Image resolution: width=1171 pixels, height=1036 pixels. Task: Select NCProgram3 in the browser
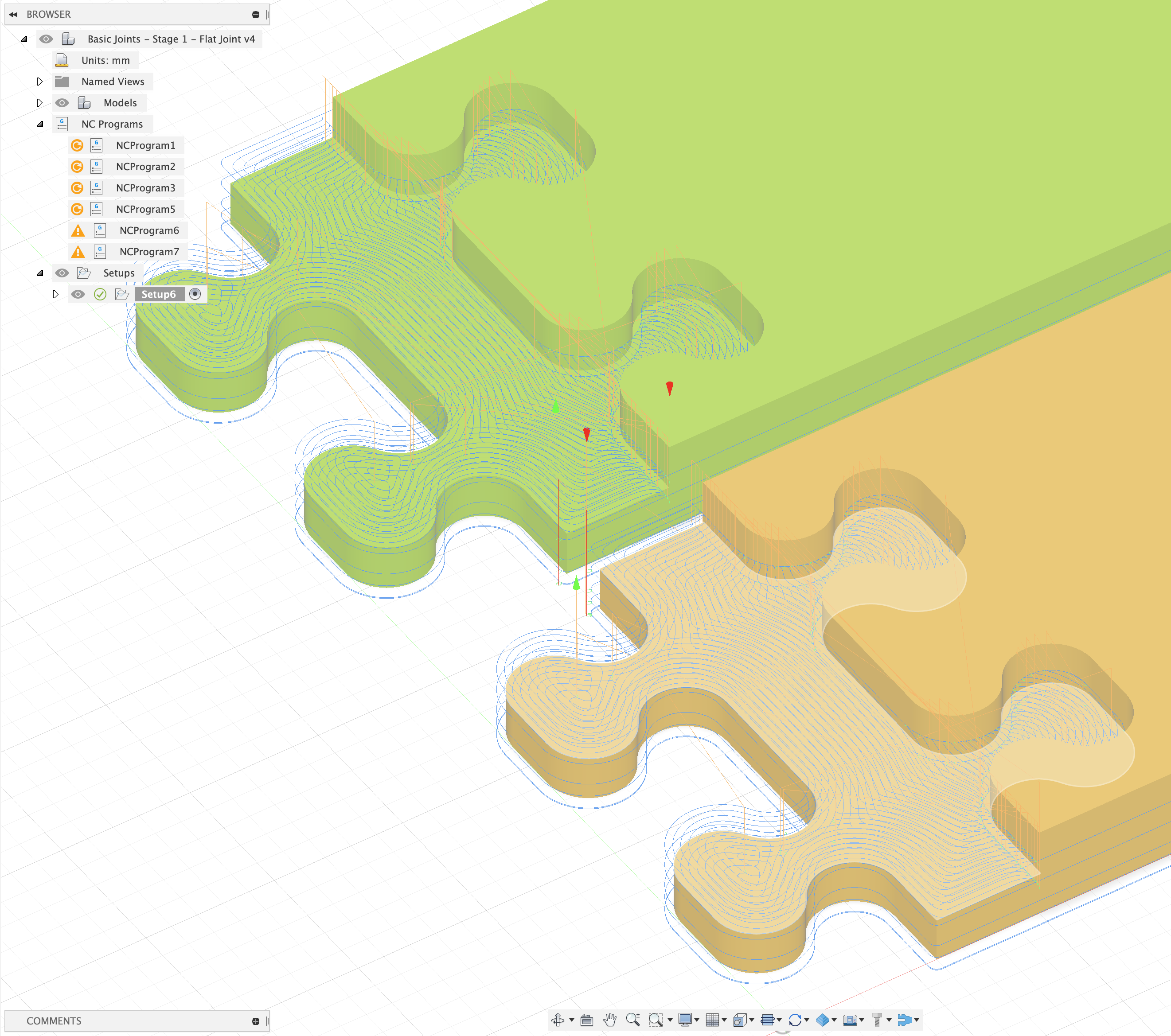(145, 188)
